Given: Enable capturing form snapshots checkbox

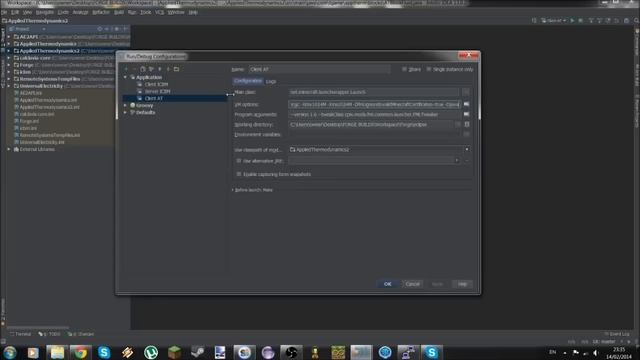Looking at the screenshot, I should point(239,174).
